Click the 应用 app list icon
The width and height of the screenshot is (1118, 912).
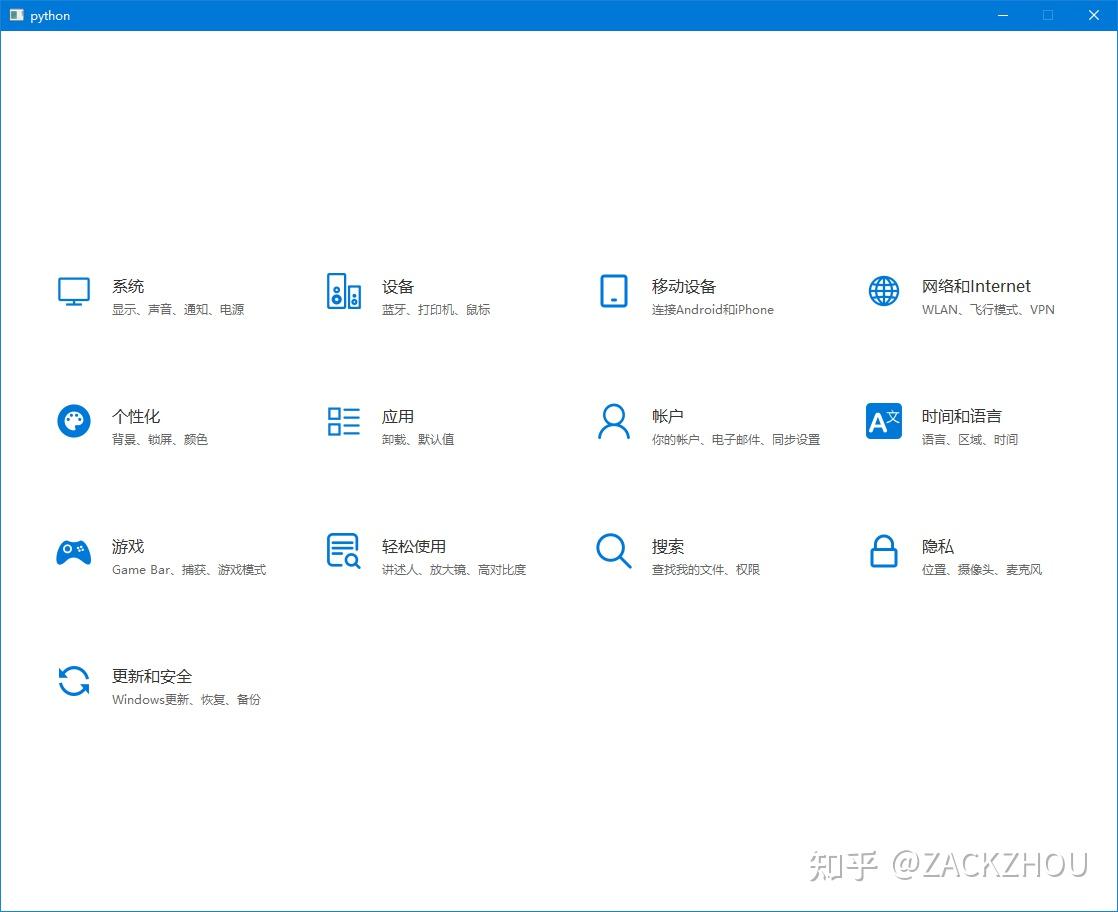click(x=343, y=421)
